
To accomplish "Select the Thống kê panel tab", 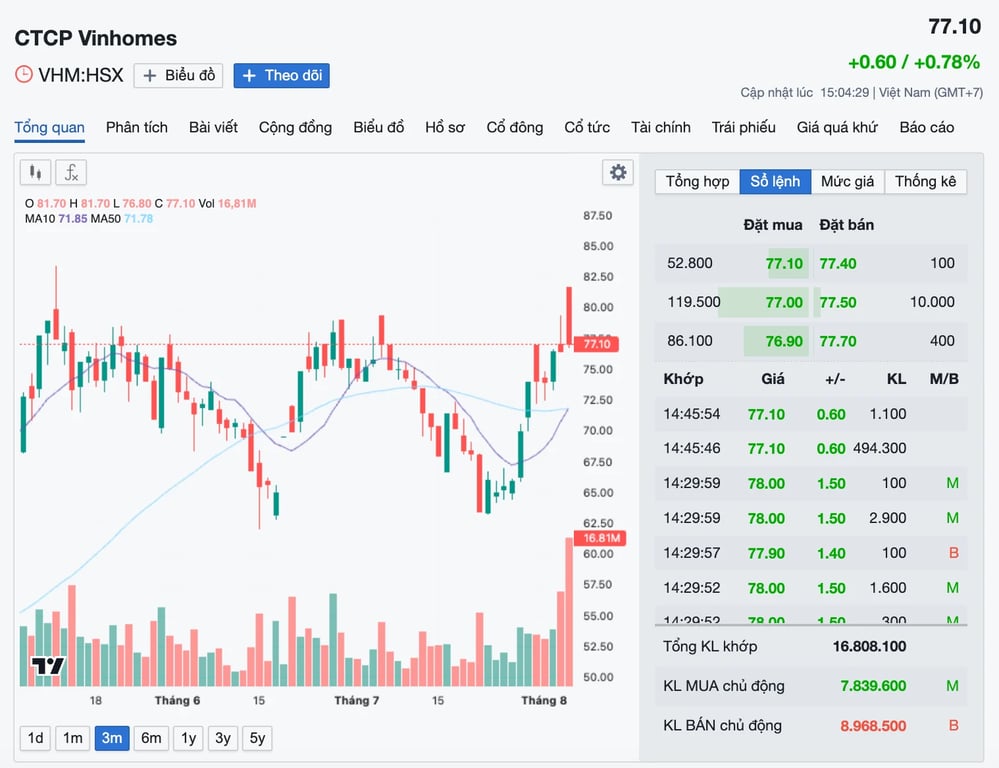I will (x=925, y=182).
